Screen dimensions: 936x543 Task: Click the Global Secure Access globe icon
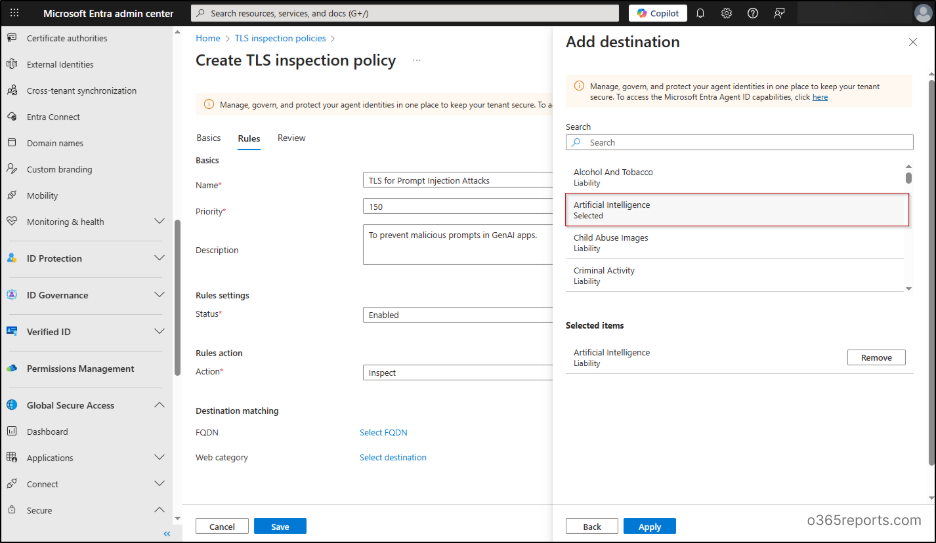click(x=12, y=405)
